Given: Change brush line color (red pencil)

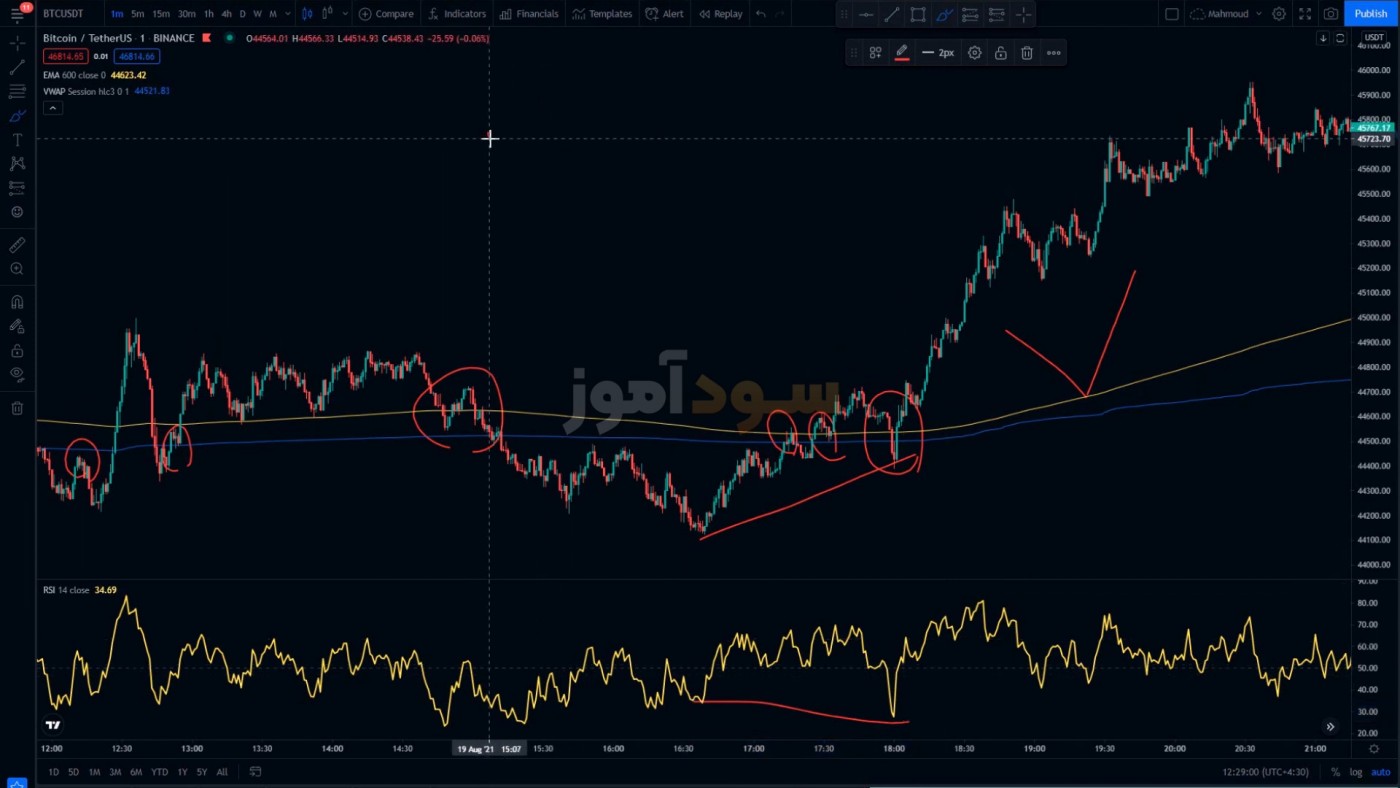Looking at the screenshot, I should [x=902, y=53].
